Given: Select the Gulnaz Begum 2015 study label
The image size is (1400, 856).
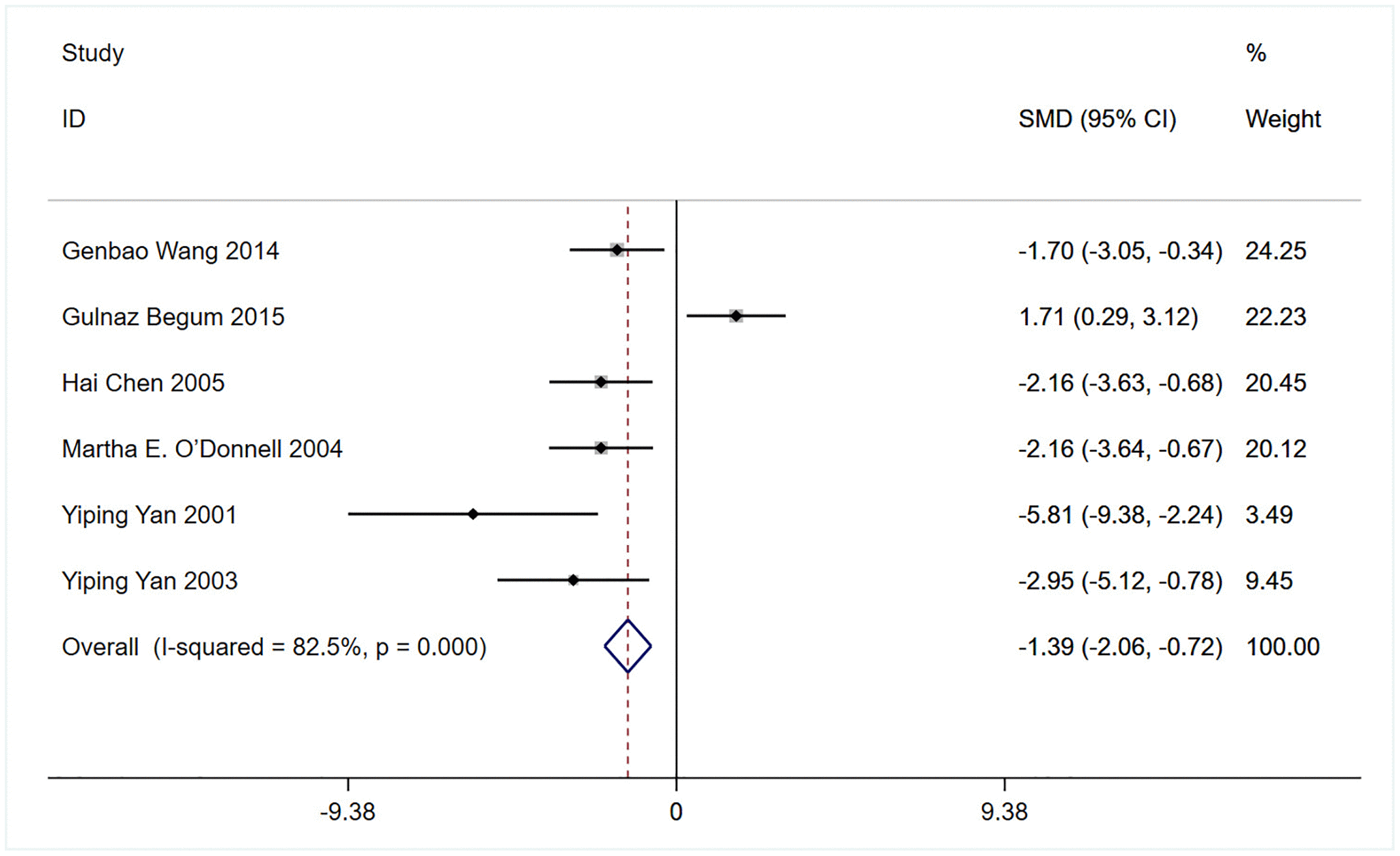Looking at the screenshot, I should (x=173, y=317).
